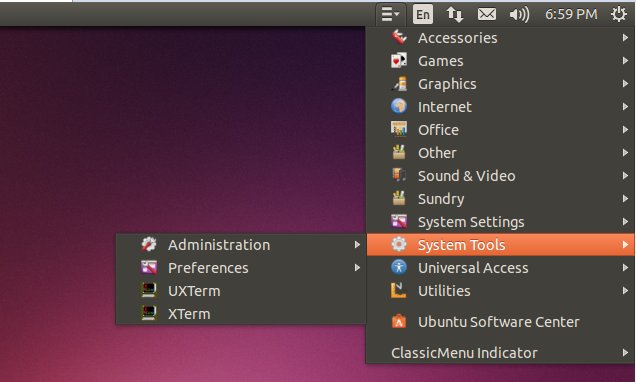Viewport: 636px width, 382px height.
Task: Click the sound volume speaker icon
Action: 519,15
